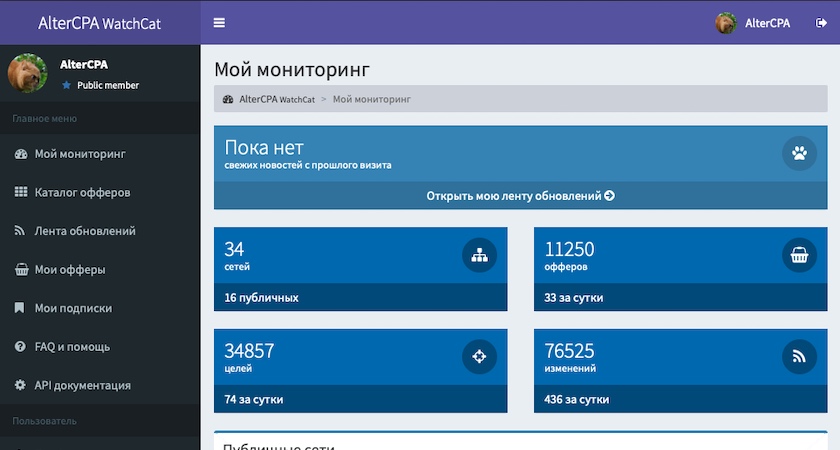Click the RSS icon in изменений card

tap(799, 357)
